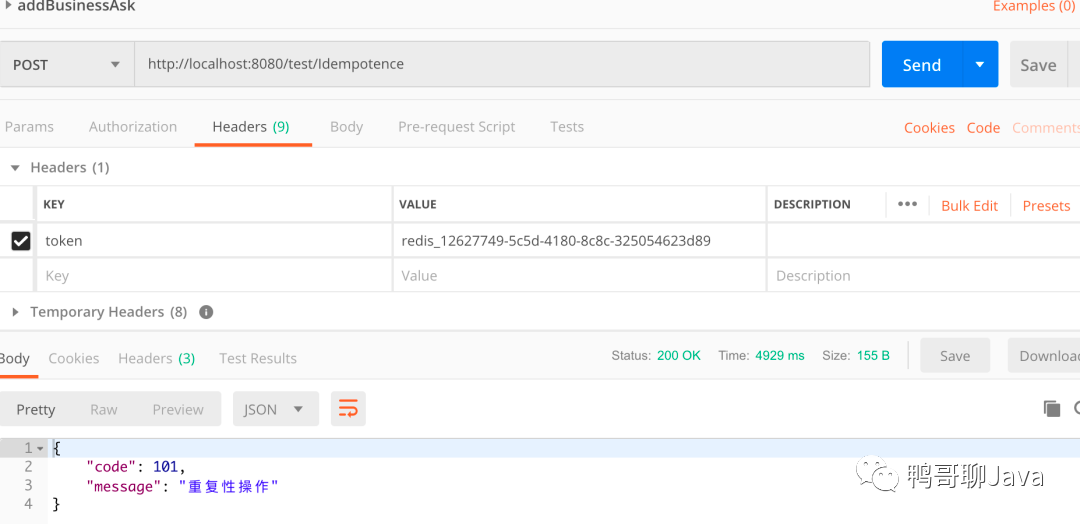Switch to Pretty view
1080x524 pixels.
coord(36,409)
